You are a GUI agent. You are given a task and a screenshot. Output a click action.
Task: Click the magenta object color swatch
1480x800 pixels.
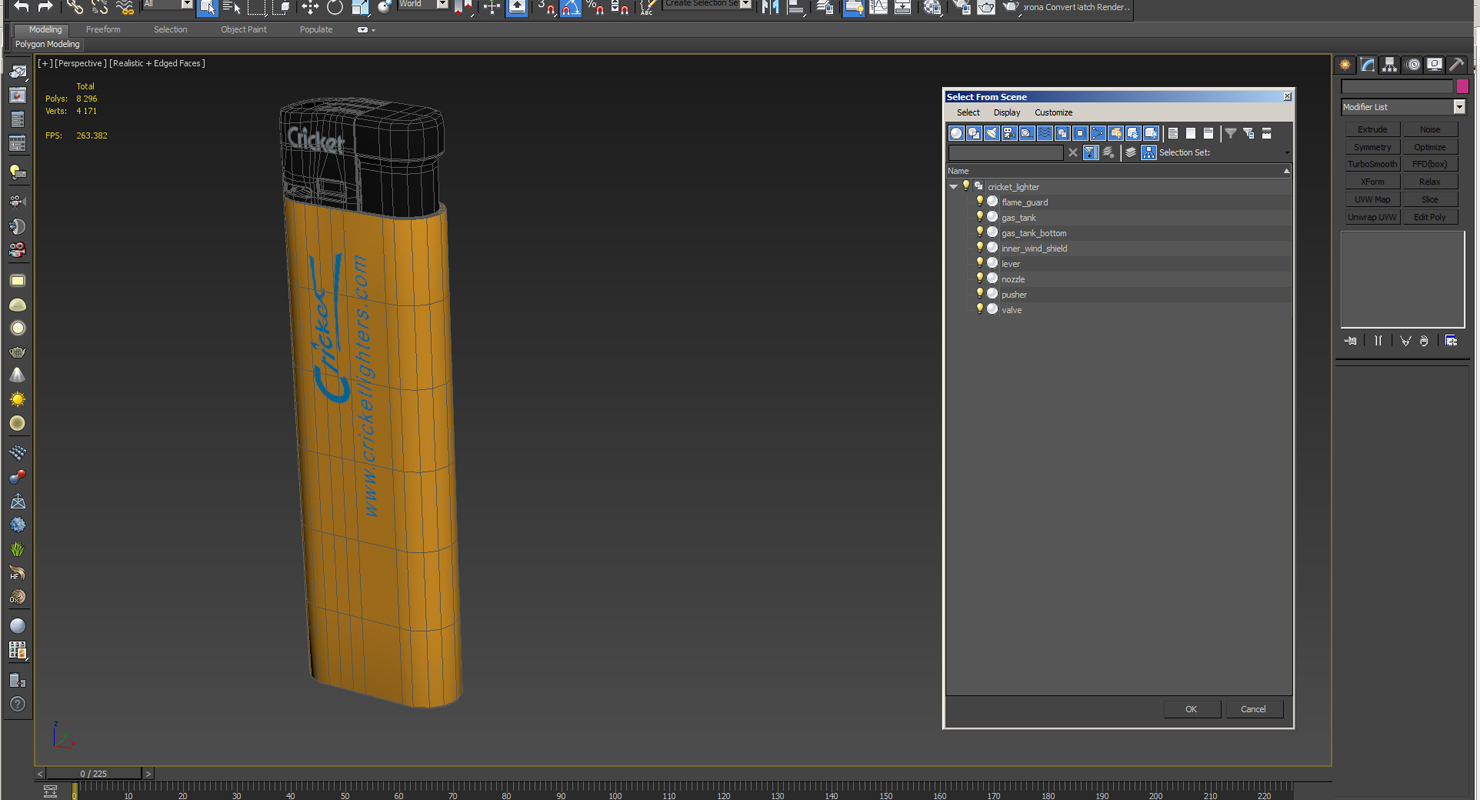(1462, 87)
